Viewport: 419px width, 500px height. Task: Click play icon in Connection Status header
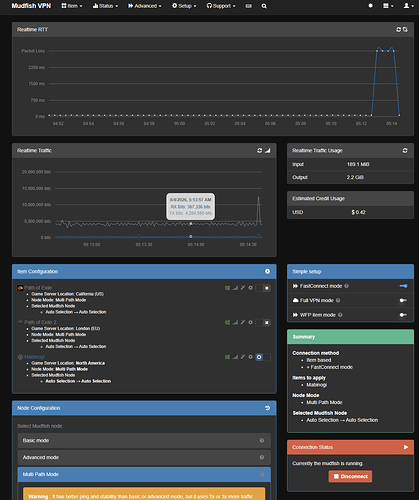[406, 447]
